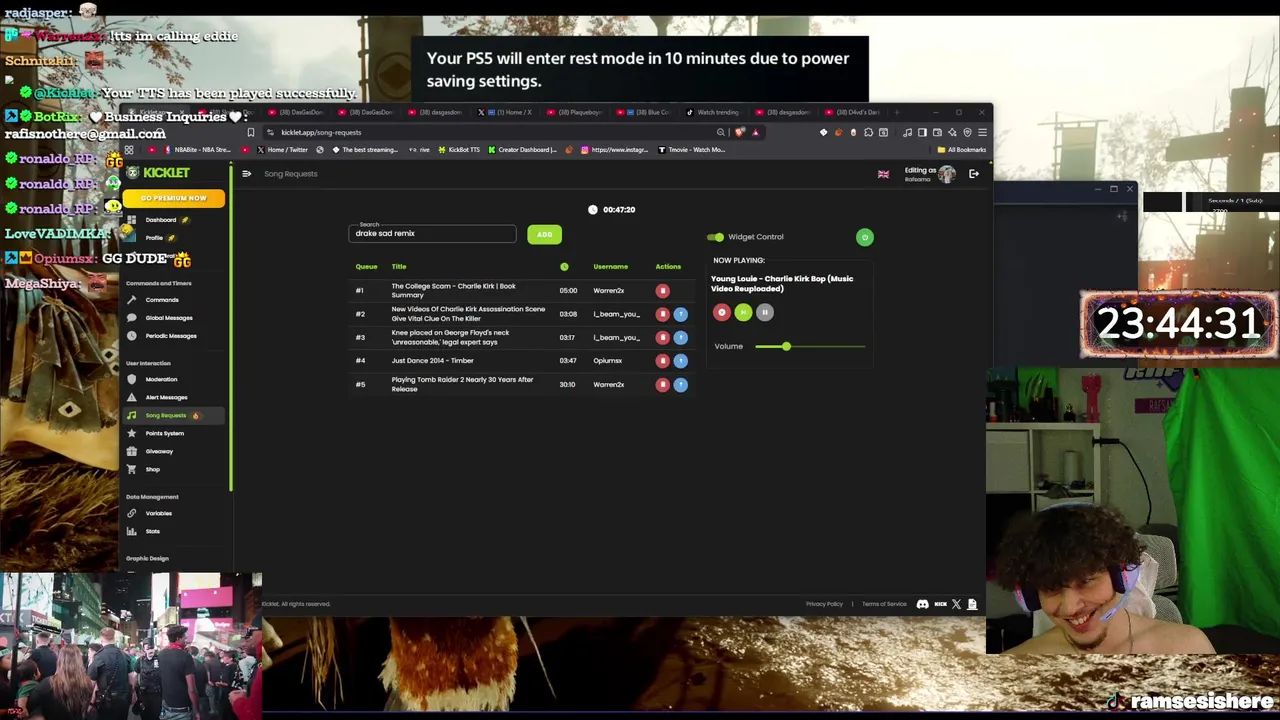Open the Home / Twitter bookmark

click(x=282, y=150)
